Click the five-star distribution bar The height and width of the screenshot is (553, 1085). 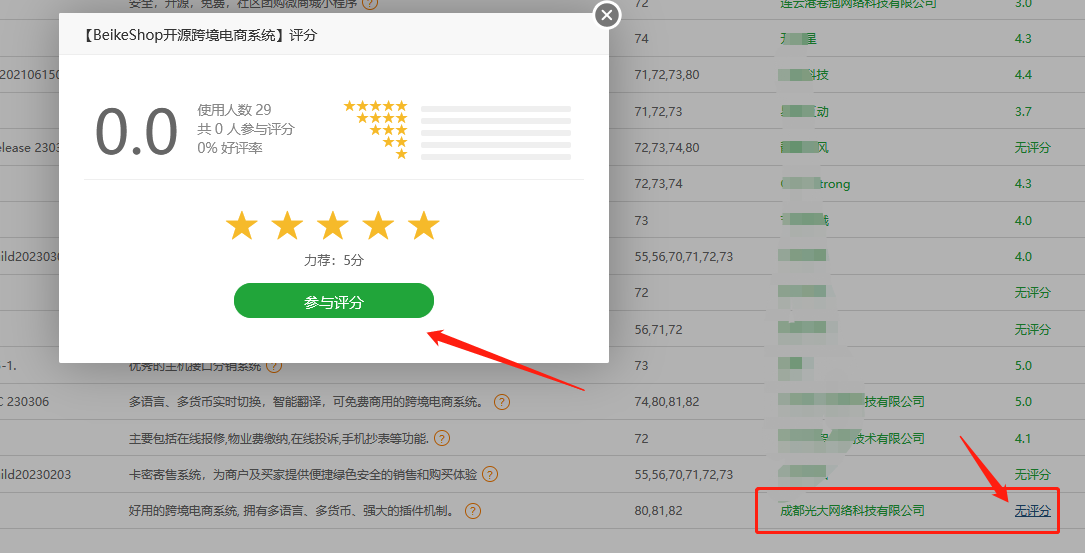(495, 109)
